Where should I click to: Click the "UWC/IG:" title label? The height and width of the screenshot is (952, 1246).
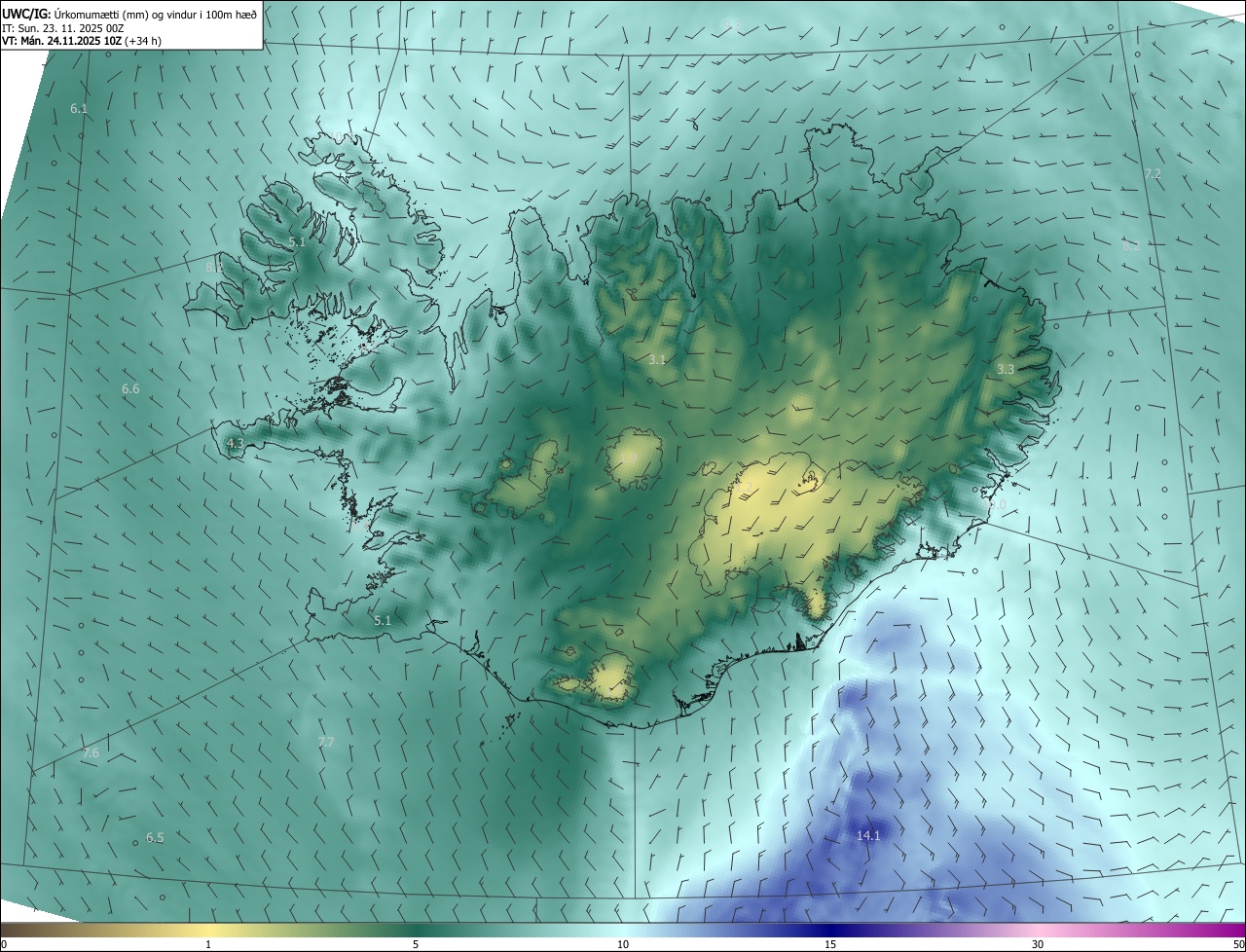pos(27,13)
